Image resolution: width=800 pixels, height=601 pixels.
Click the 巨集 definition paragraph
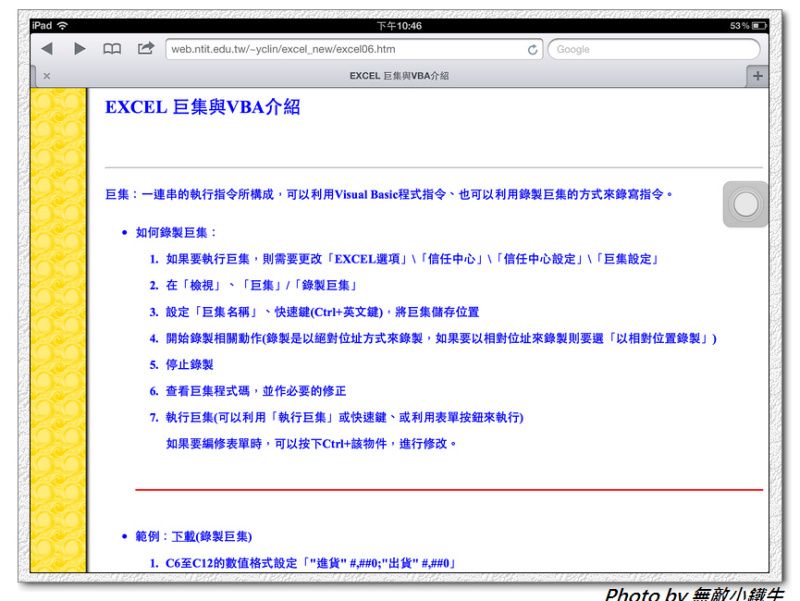(x=389, y=194)
